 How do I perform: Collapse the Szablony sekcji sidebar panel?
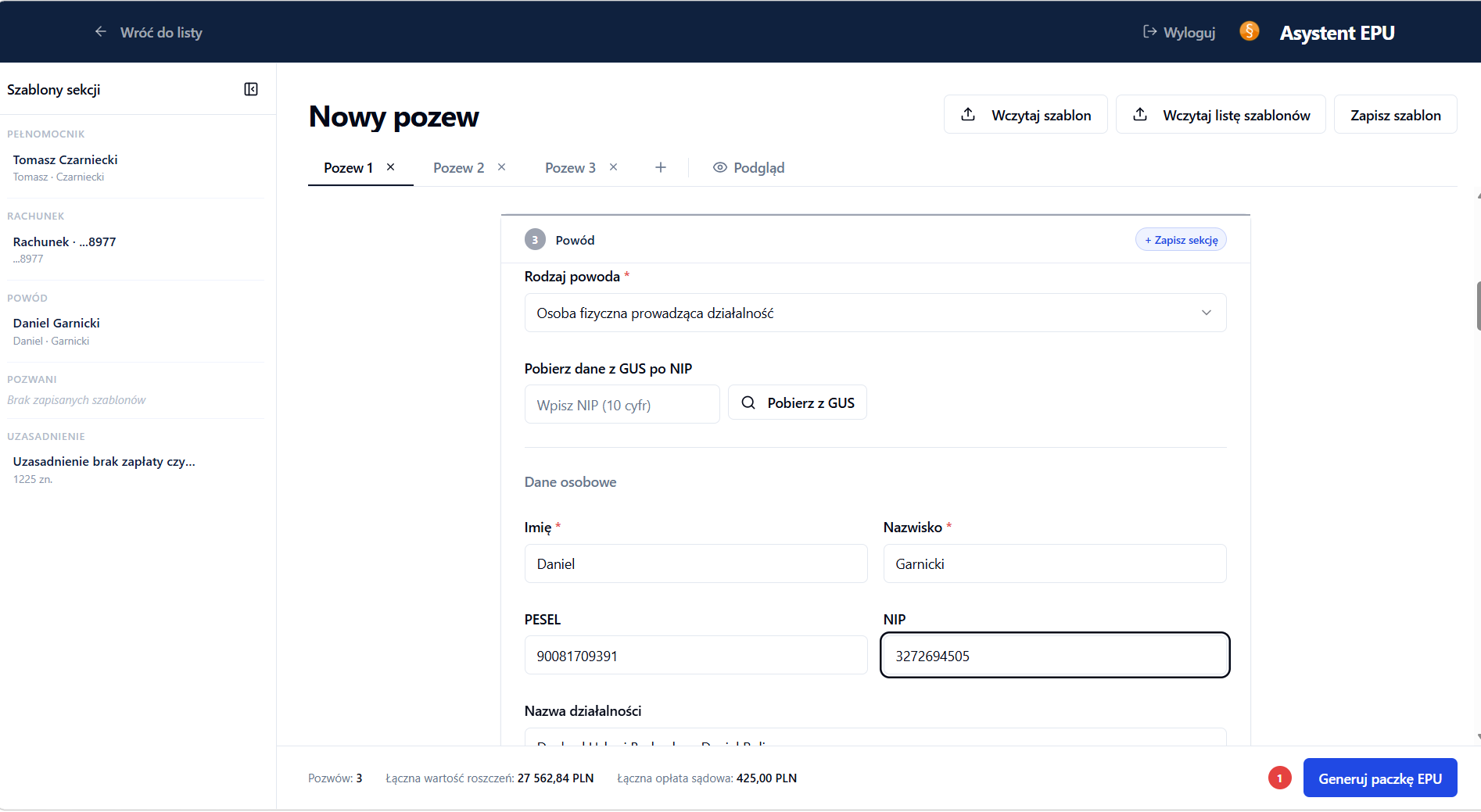click(x=251, y=89)
